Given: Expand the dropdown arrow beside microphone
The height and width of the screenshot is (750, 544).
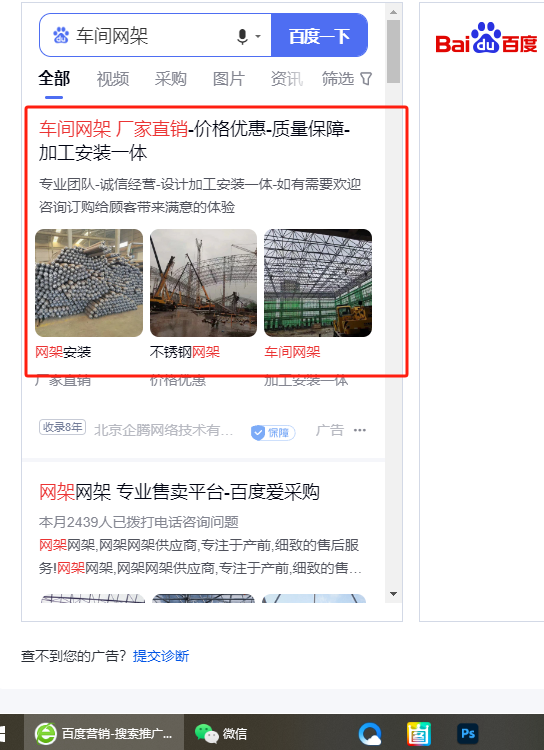Looking at the screenshot, I should tap(258, 36).
